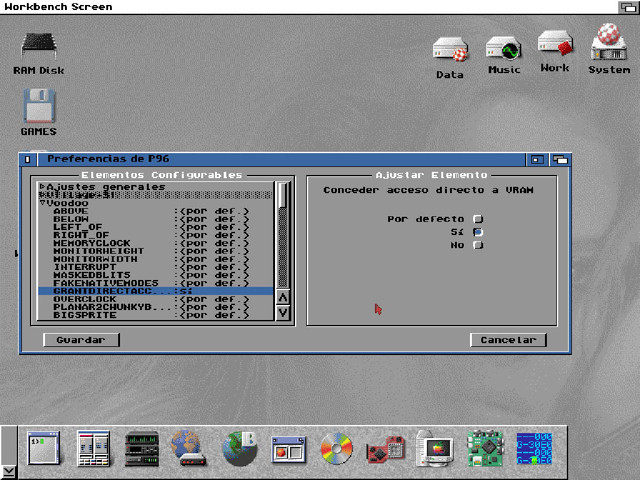This screenshot has width=640, height=480.
Task: Open the globe with modem dock icon
Action: (188, 448)
